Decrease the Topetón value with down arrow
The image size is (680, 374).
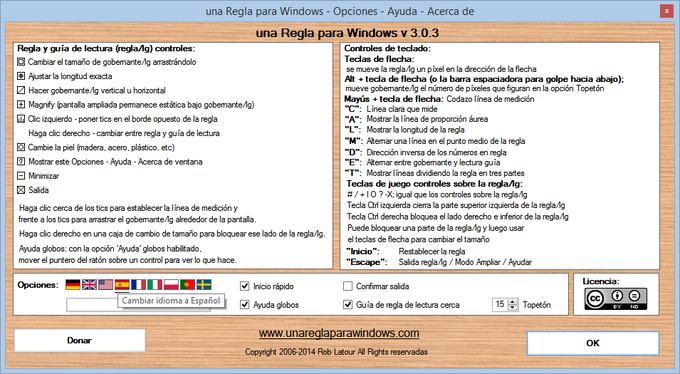513,307
